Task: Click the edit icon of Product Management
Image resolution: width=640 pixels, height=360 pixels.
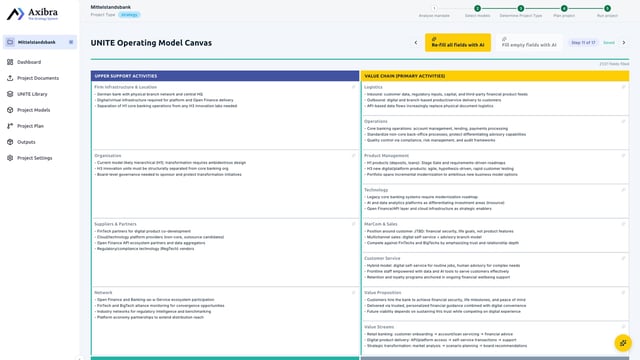Action: coord(623,156)
